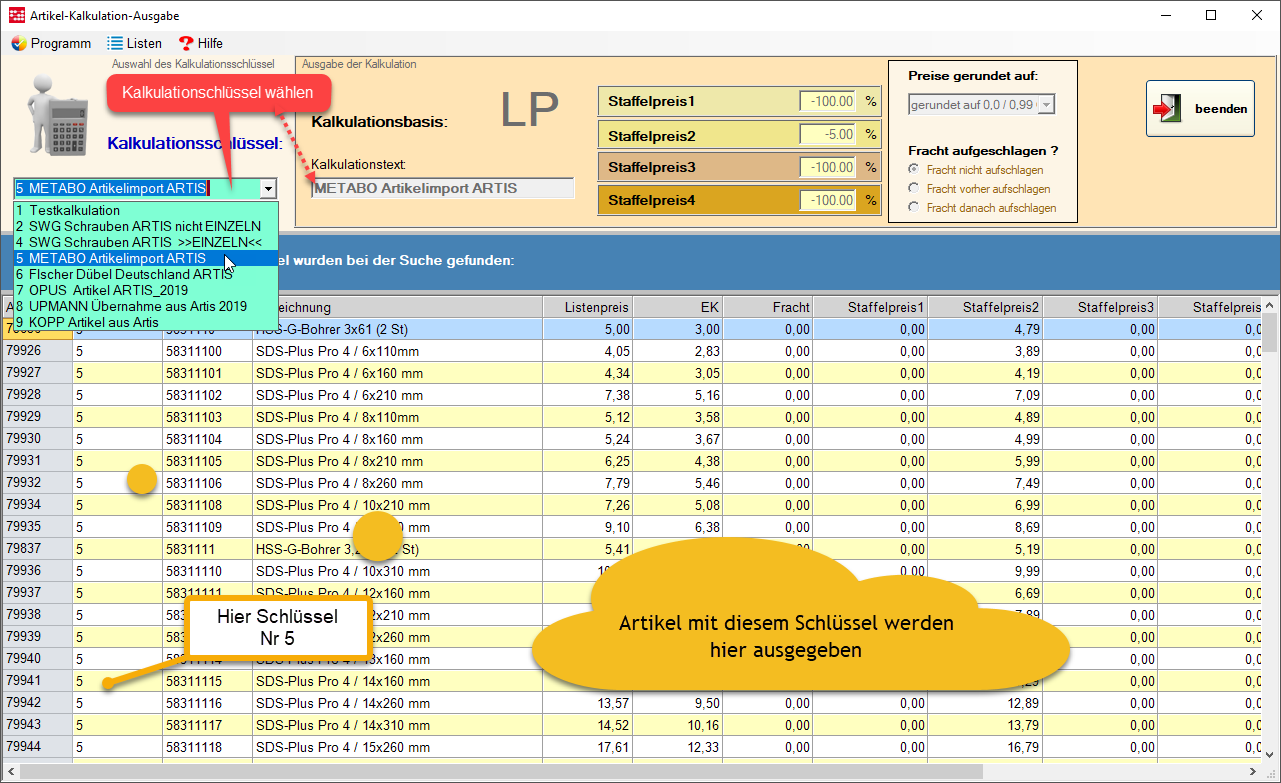Click the Staffelpreis2 percent field
This screenshot has width=1281, height=783.
point(828,134)
